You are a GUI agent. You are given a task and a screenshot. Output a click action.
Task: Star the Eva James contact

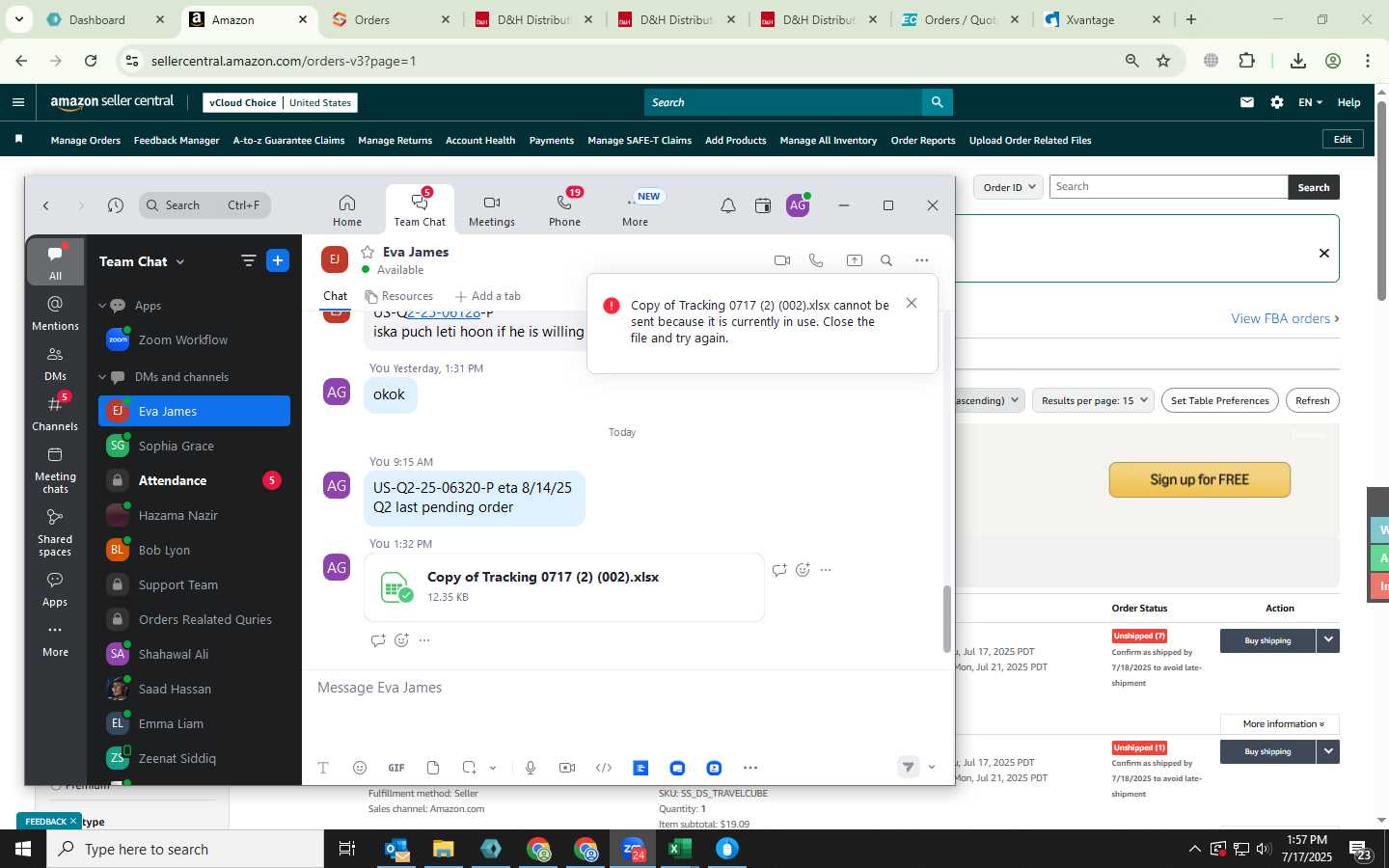(368, 252)
